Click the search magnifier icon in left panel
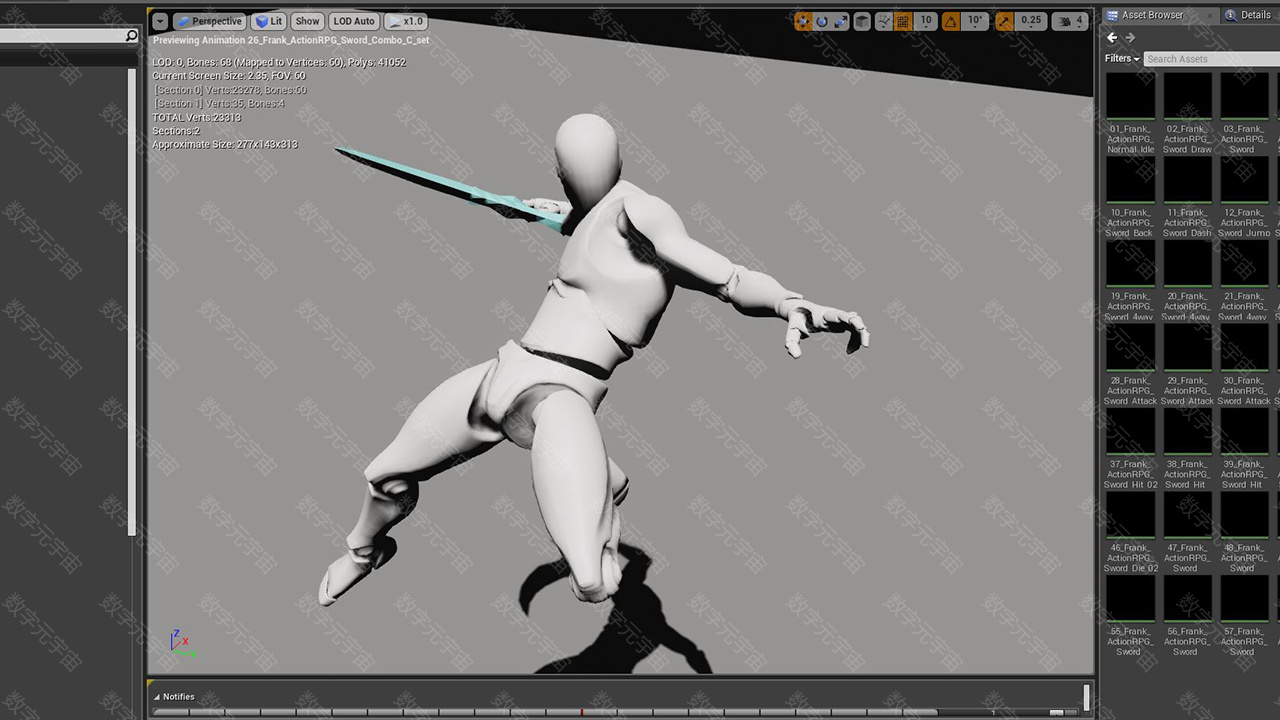This screenshot has width=1280, height=720. click(x=131, y=36)
